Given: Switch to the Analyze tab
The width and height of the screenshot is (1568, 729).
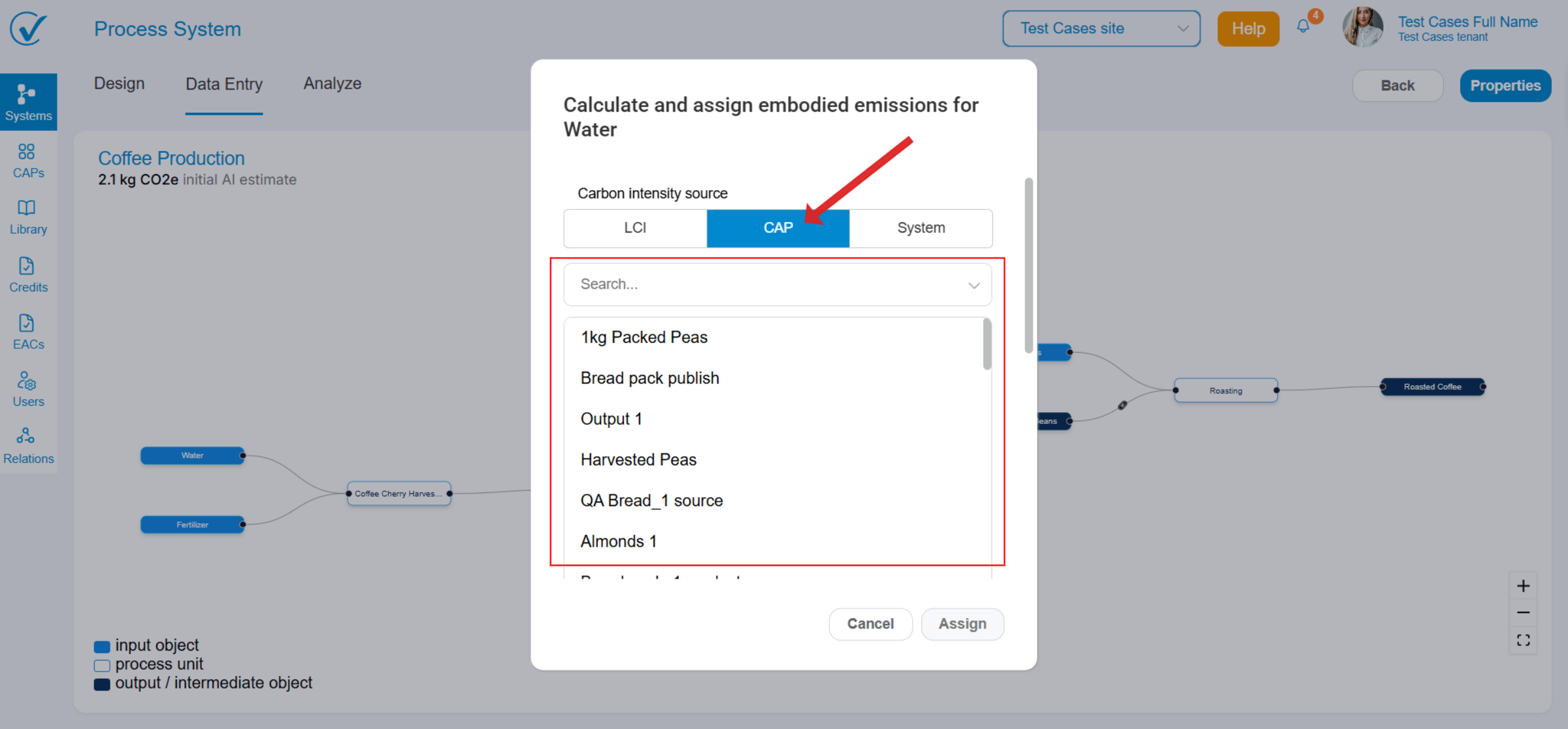Looking at the screenshot, I should [332, 84].
